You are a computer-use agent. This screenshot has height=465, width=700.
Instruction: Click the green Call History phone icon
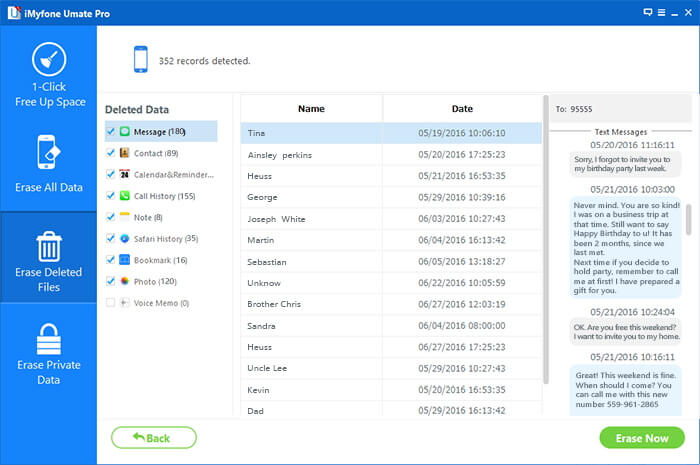coord(125,195)
